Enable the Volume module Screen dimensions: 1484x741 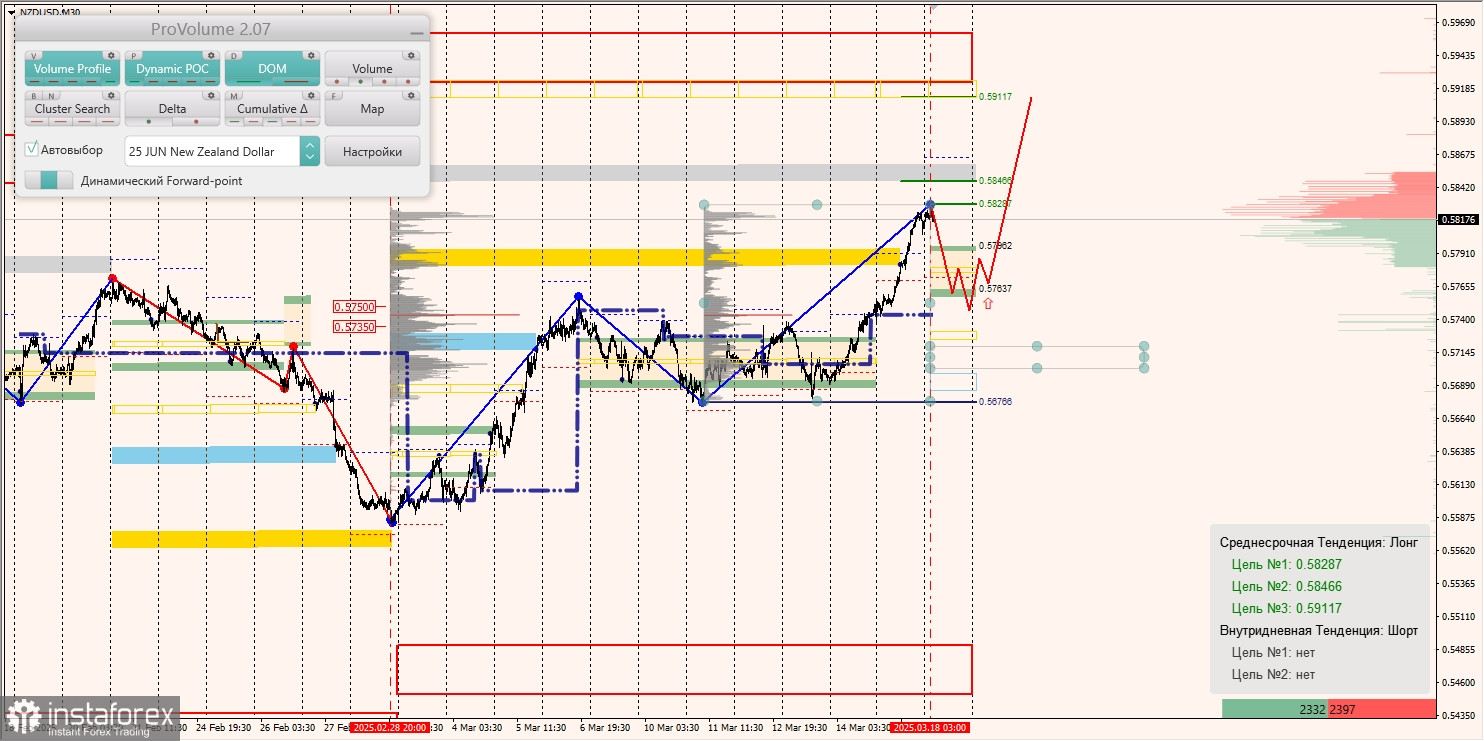[372, 69]
